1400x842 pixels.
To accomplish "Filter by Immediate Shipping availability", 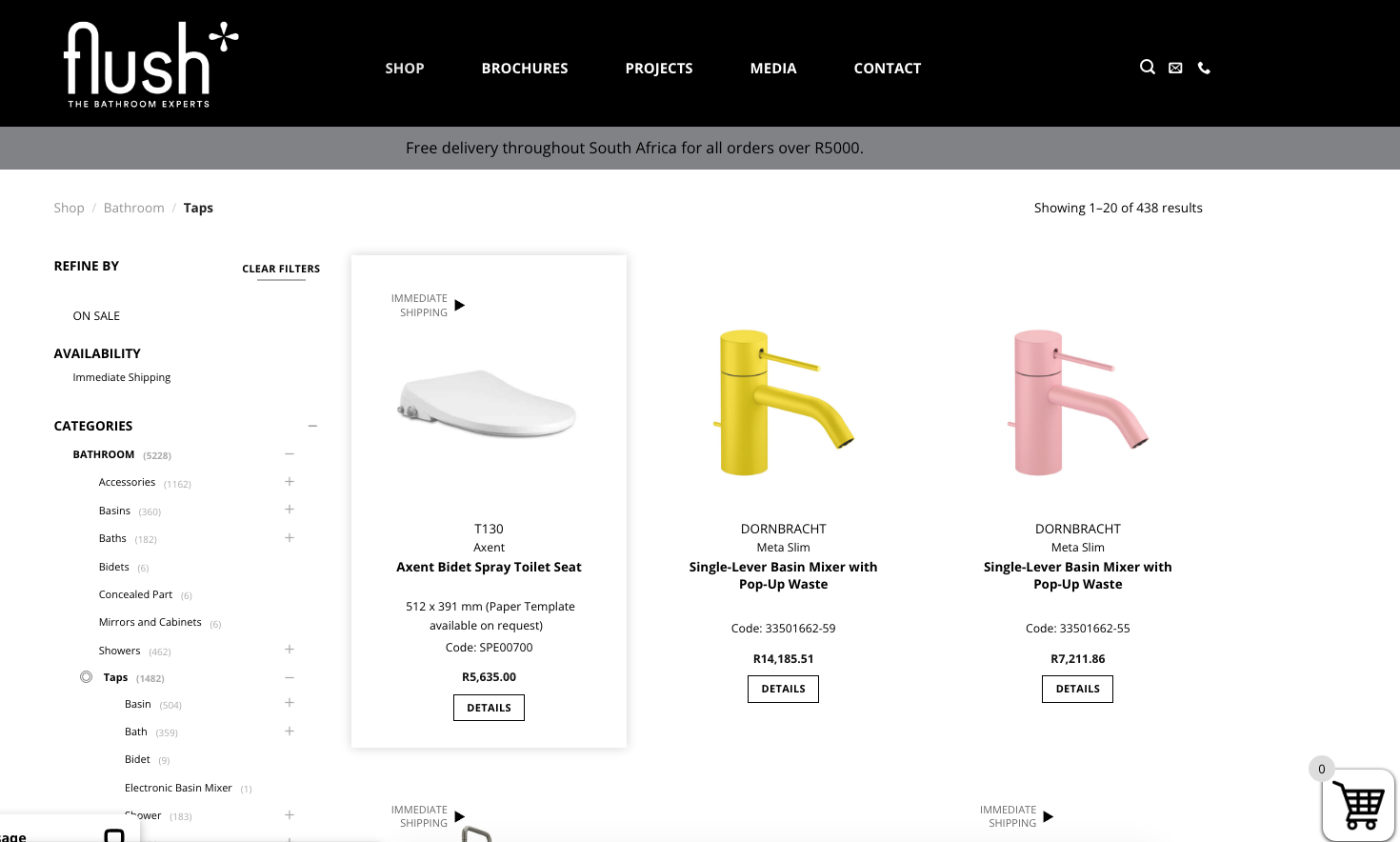I will (x=122, y=377).
